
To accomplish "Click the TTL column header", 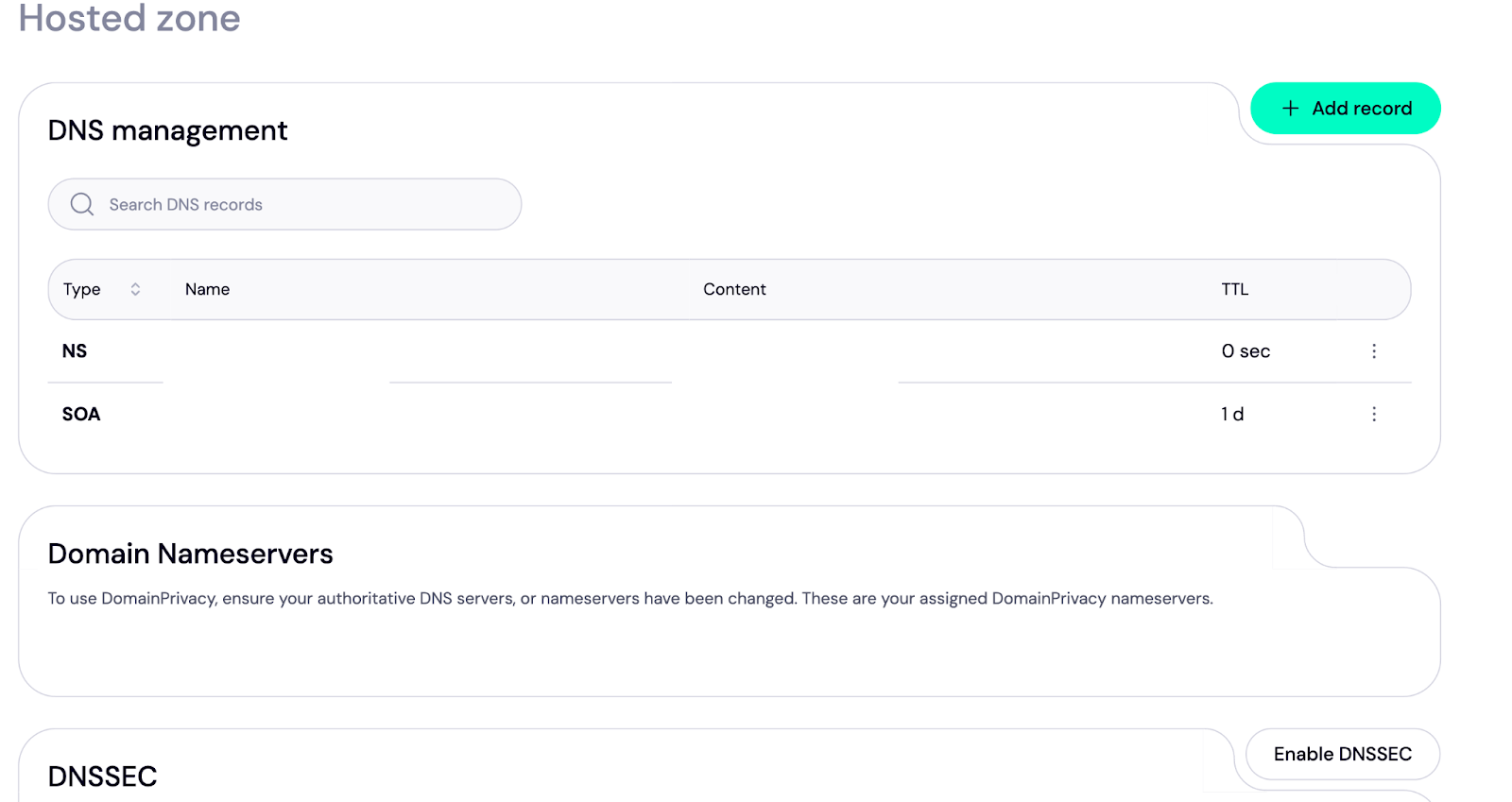I will (x=1234, y=289).
